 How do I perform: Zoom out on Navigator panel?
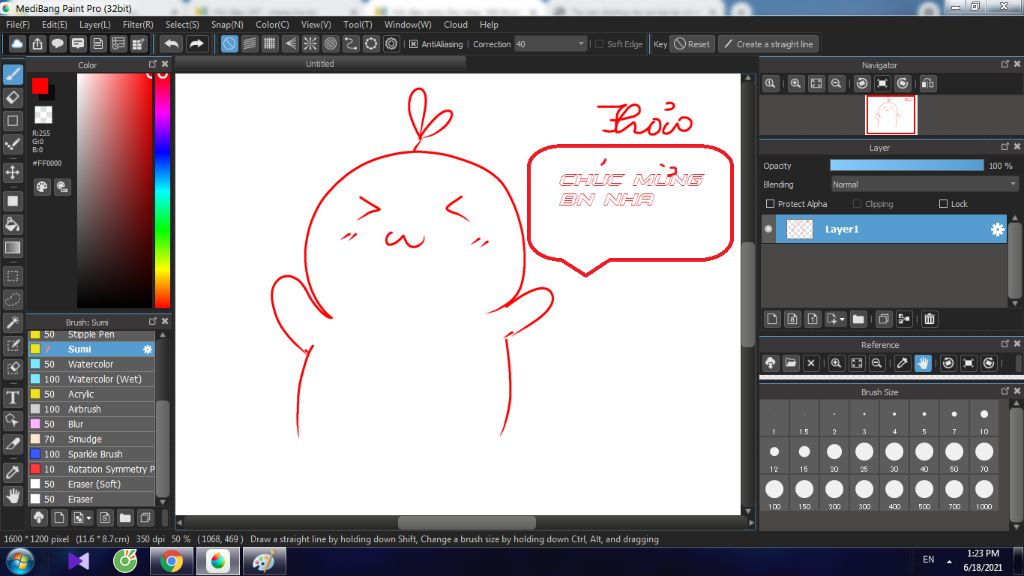836,84
